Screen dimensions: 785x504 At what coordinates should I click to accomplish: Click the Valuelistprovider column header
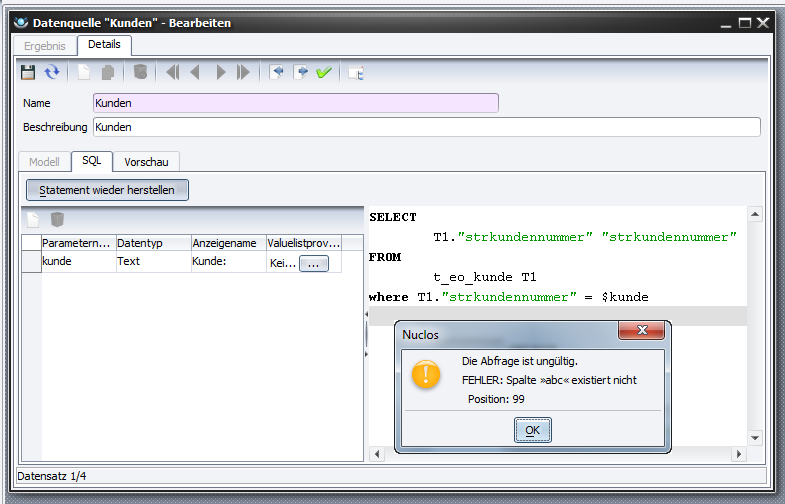point(304,243)
